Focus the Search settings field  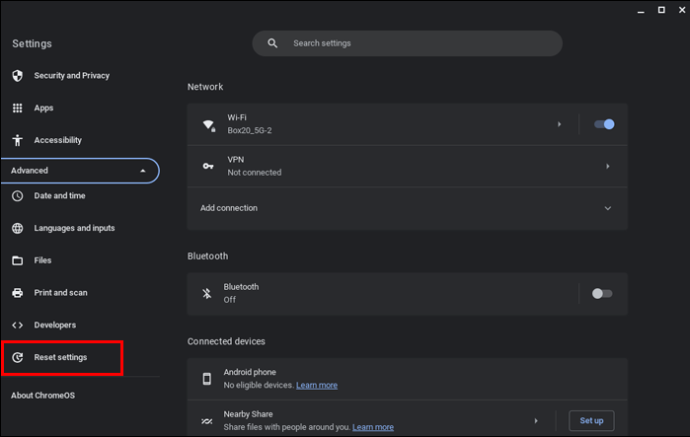point(407,43)
